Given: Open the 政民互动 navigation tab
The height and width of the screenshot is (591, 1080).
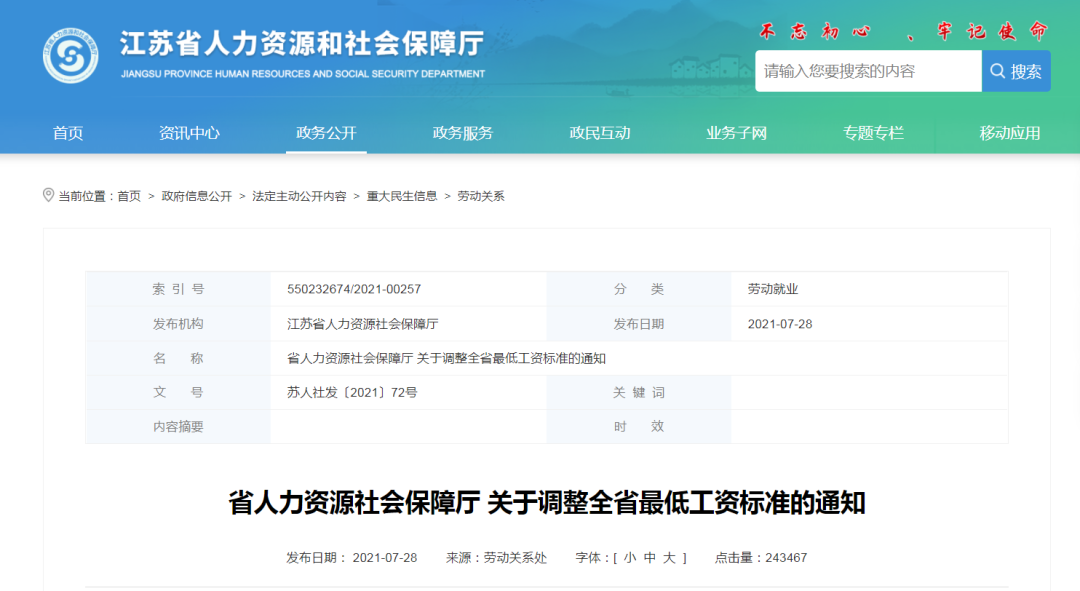Looking at the screenshot, I should [599, 133].
